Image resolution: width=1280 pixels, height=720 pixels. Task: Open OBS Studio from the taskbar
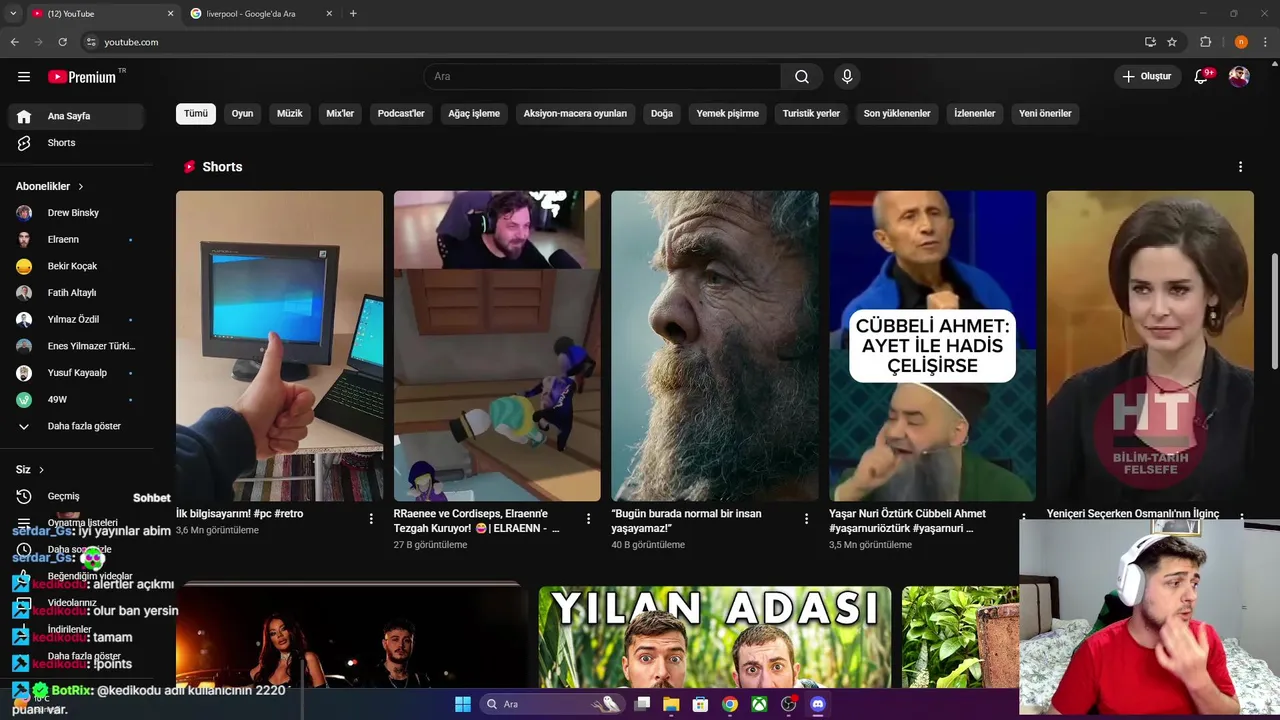[788, 704]
